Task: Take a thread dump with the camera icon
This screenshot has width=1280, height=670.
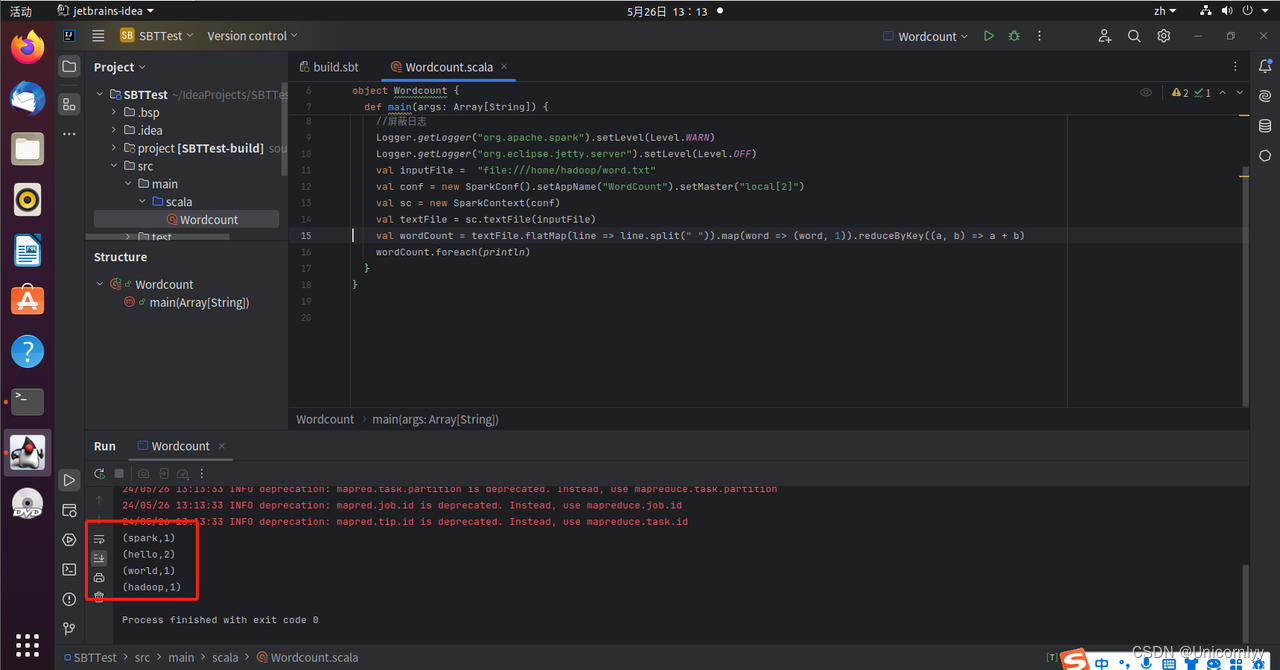Action: (144, 474)
